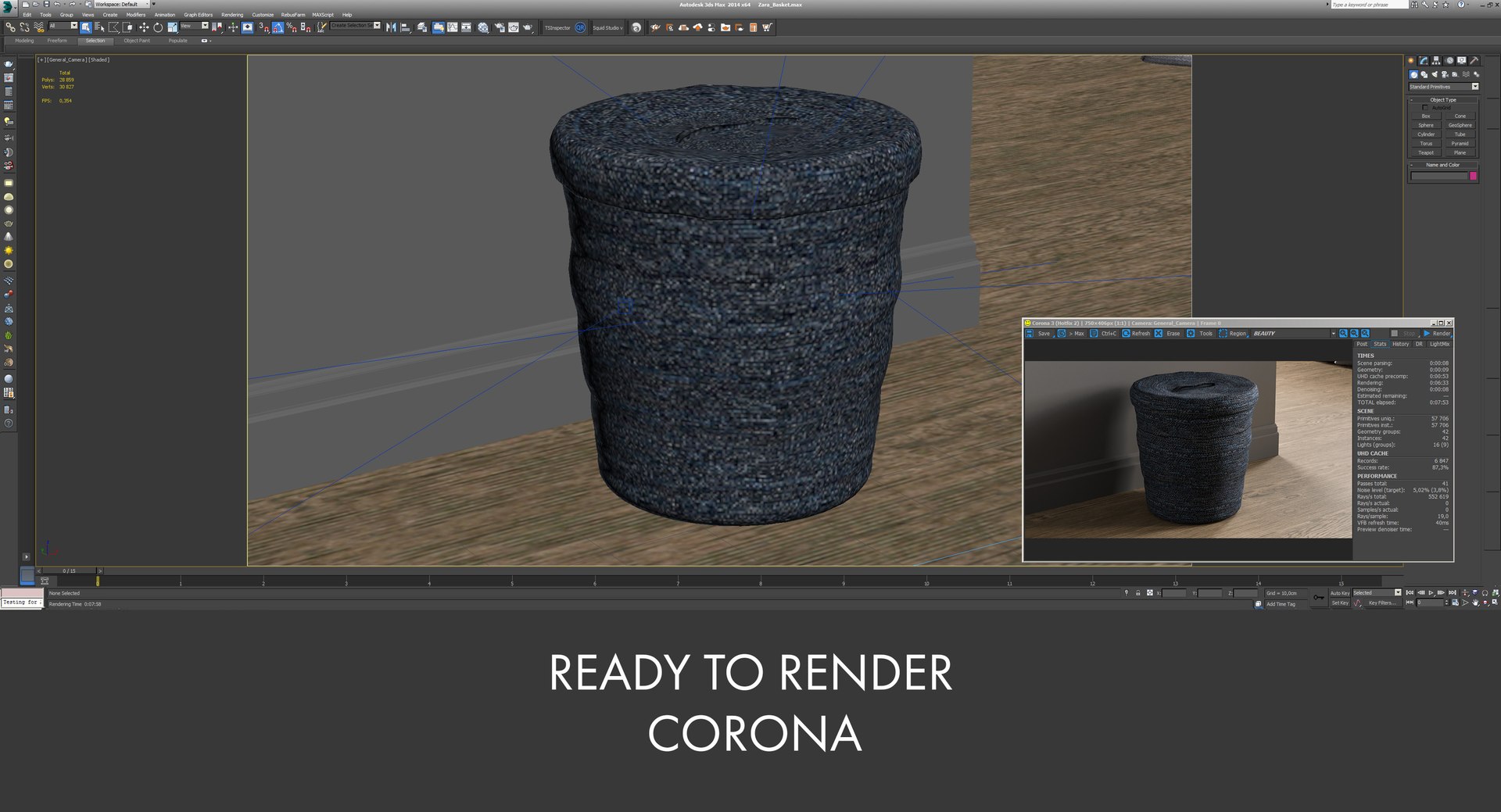
Task: Choose the Select and Rotate tool
Action: click(158, 27)
